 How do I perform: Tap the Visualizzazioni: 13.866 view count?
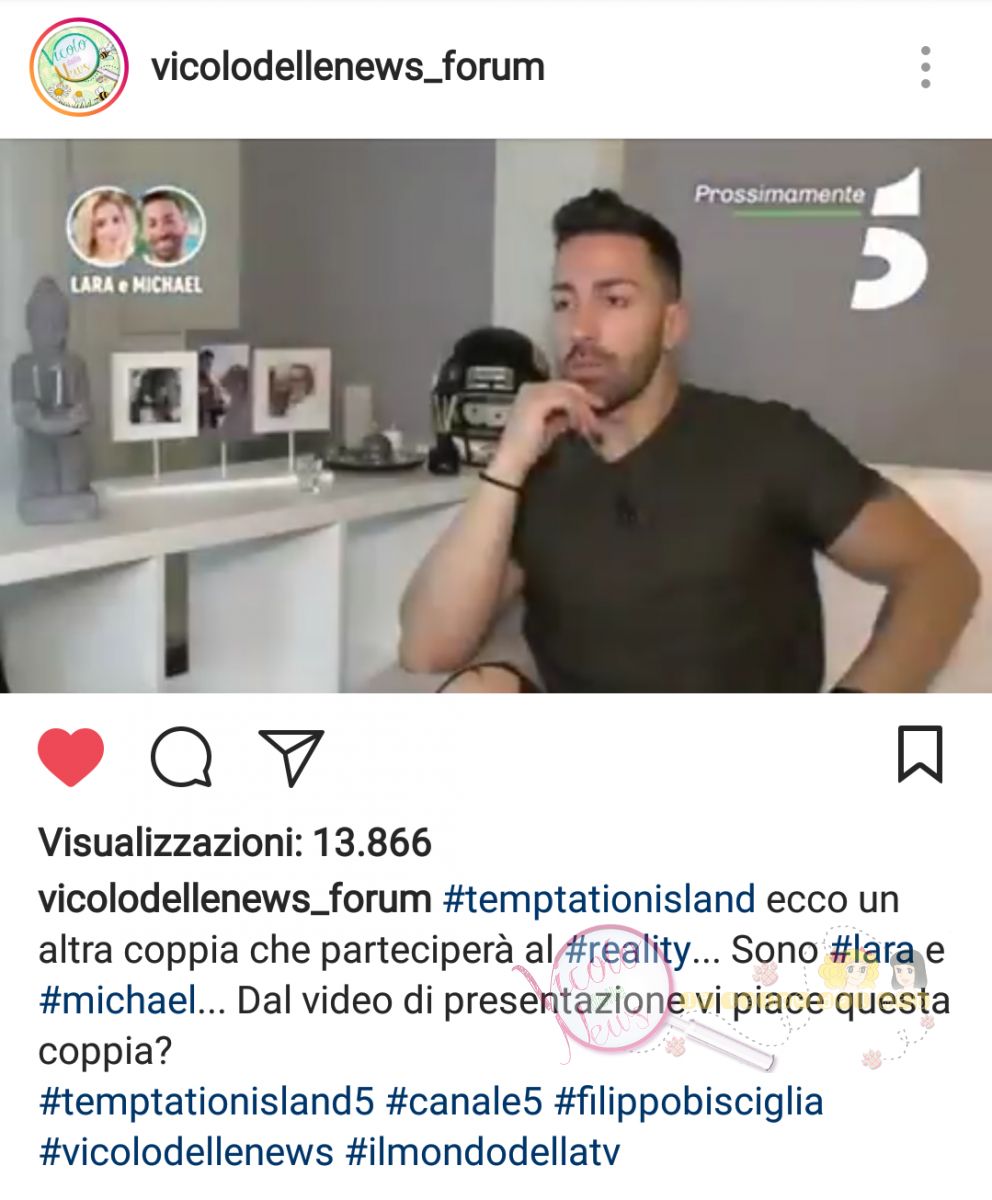[x=235, y=843]
